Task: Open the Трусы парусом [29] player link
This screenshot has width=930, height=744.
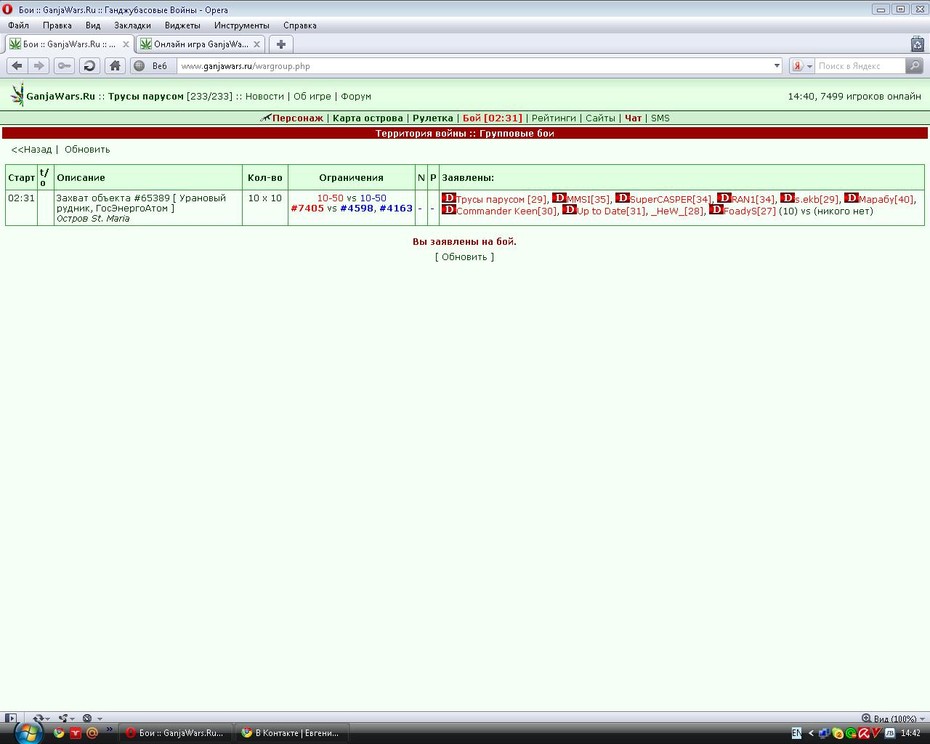Action: 501,199
